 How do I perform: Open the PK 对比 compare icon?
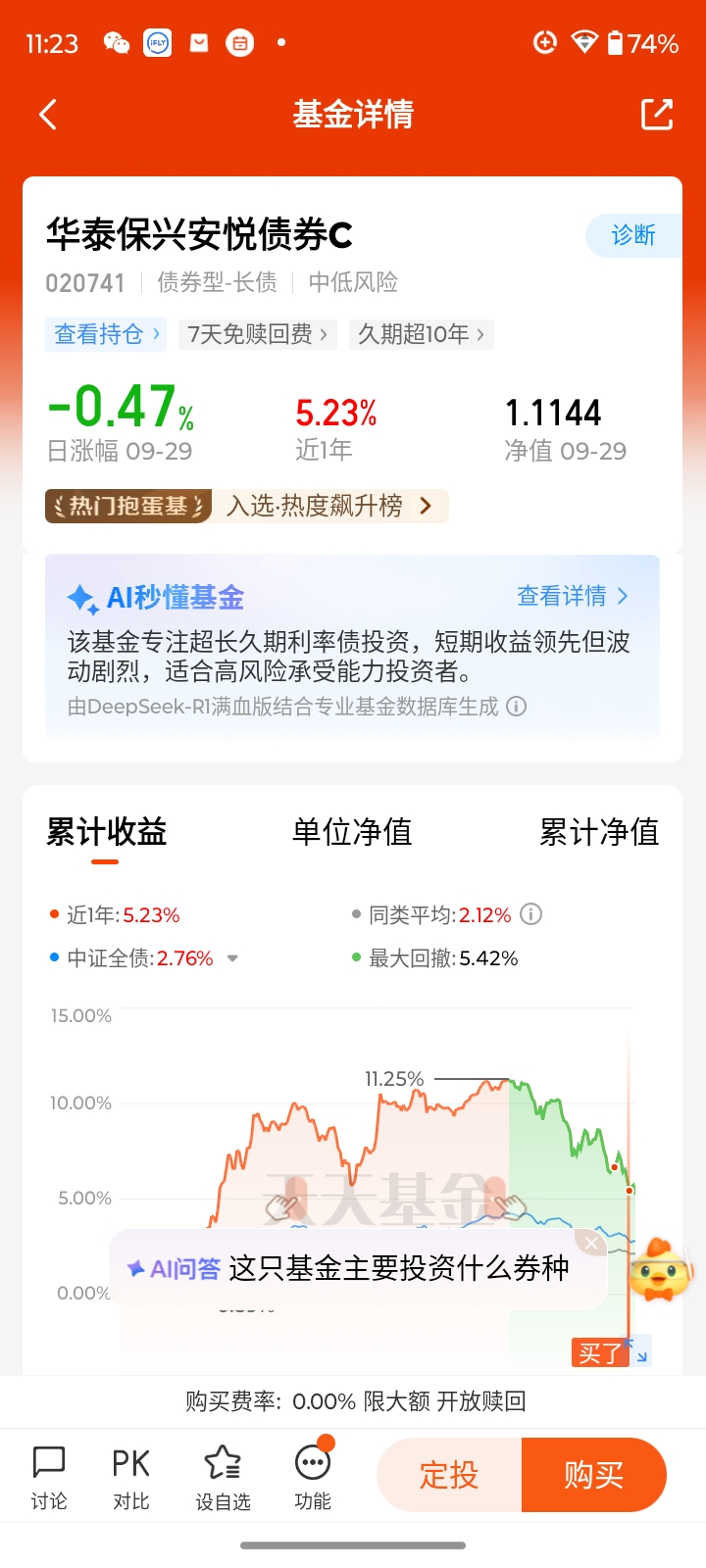pyautogui.click(x=130, y=1477)
